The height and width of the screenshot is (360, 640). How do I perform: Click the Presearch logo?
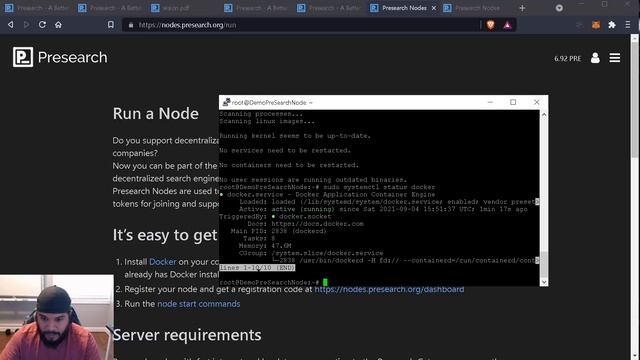tap(60, 57)
